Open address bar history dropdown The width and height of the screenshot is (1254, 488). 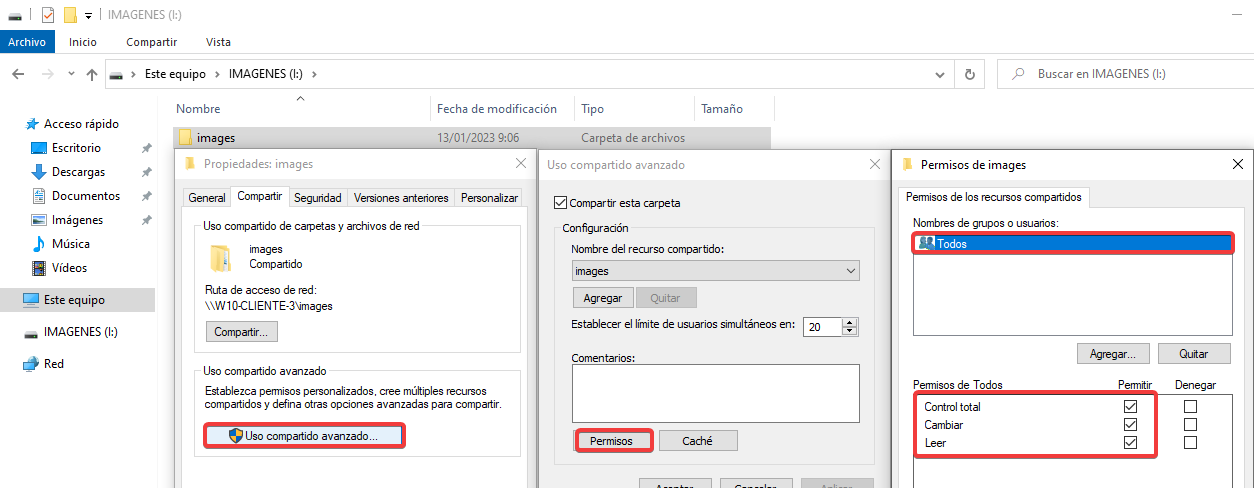click(x=938, y=74)
